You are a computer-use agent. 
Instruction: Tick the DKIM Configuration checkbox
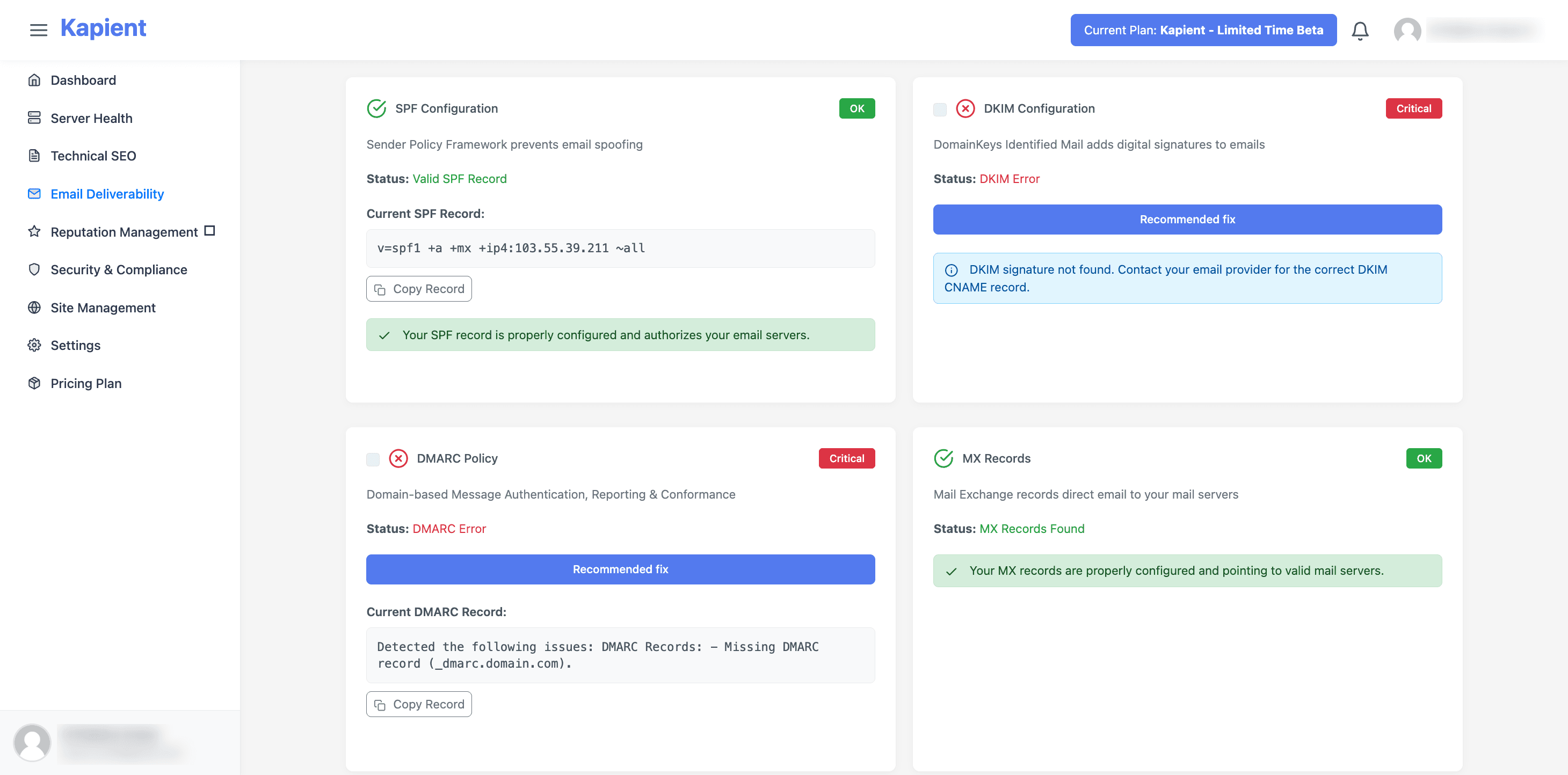pos(940,109)
